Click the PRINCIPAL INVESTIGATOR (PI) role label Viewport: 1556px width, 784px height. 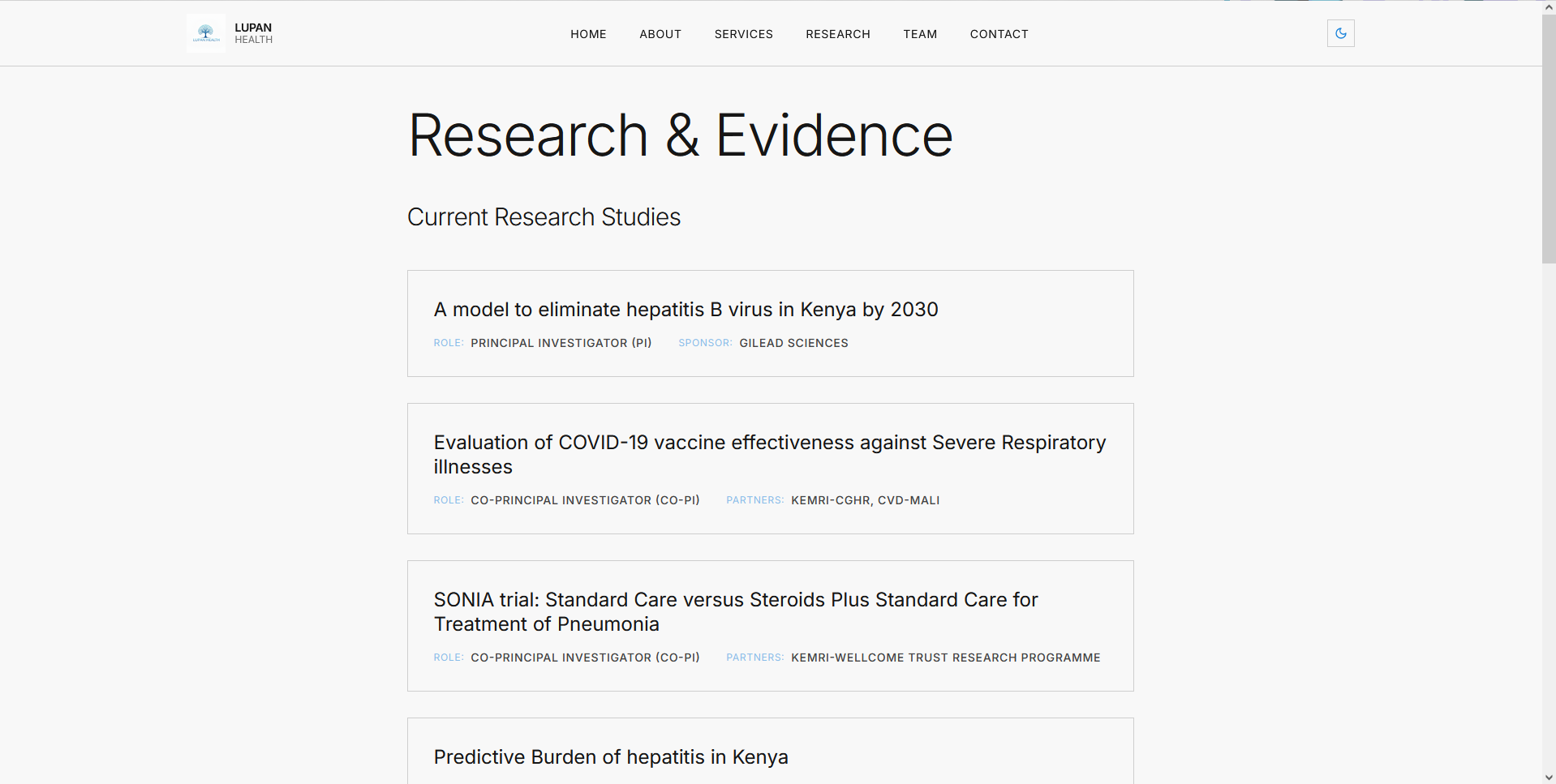561,343
